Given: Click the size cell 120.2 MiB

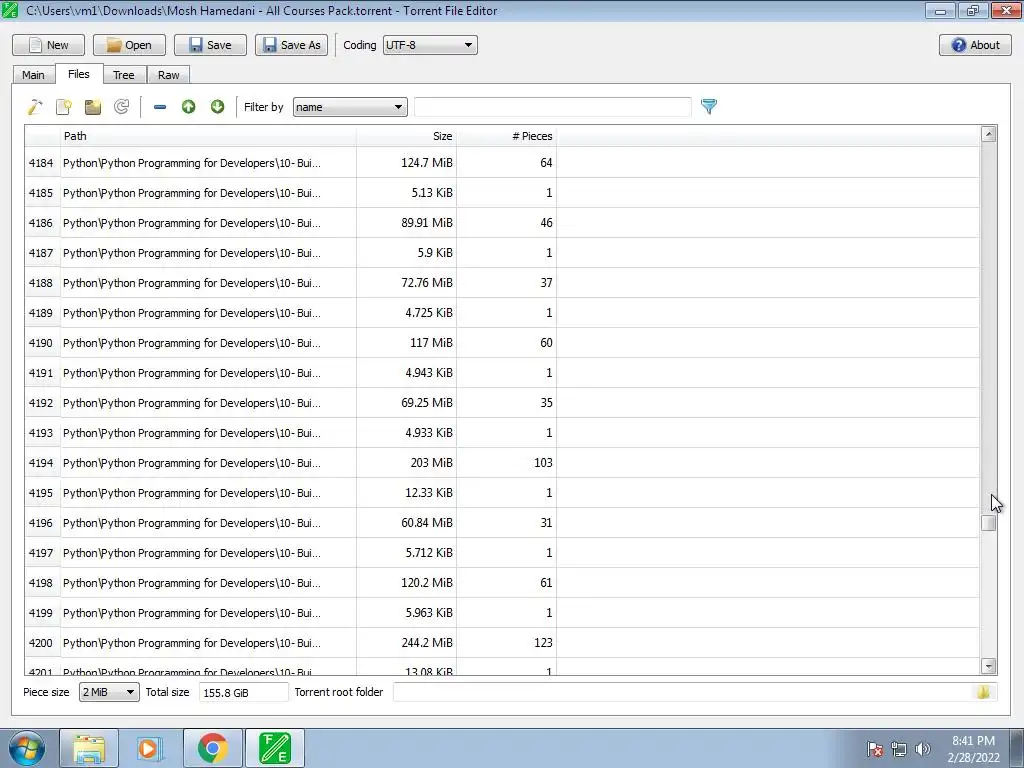Looking at the screenshot, I should [406, 583].
